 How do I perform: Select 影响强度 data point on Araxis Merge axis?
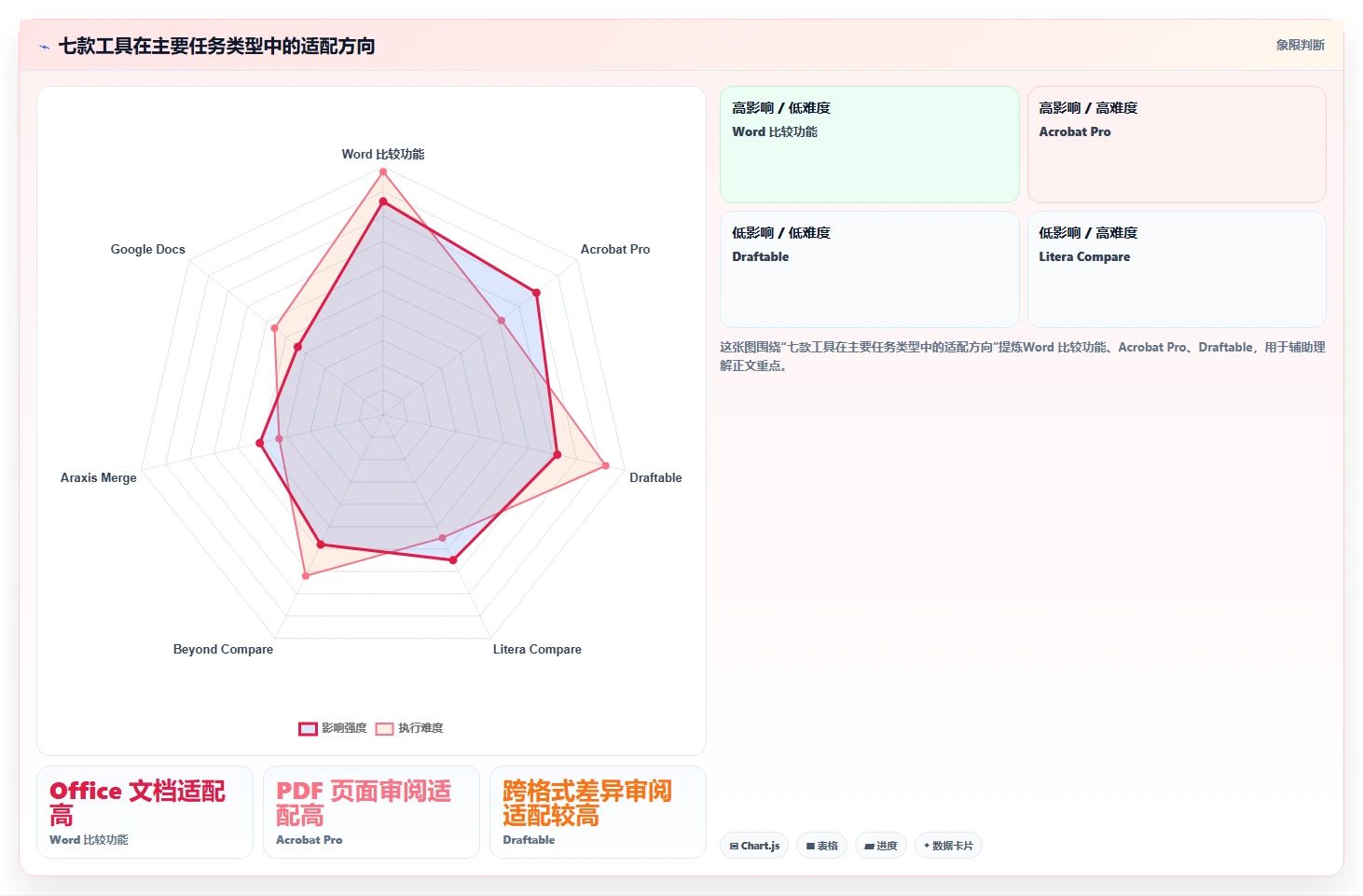point(259,443)
